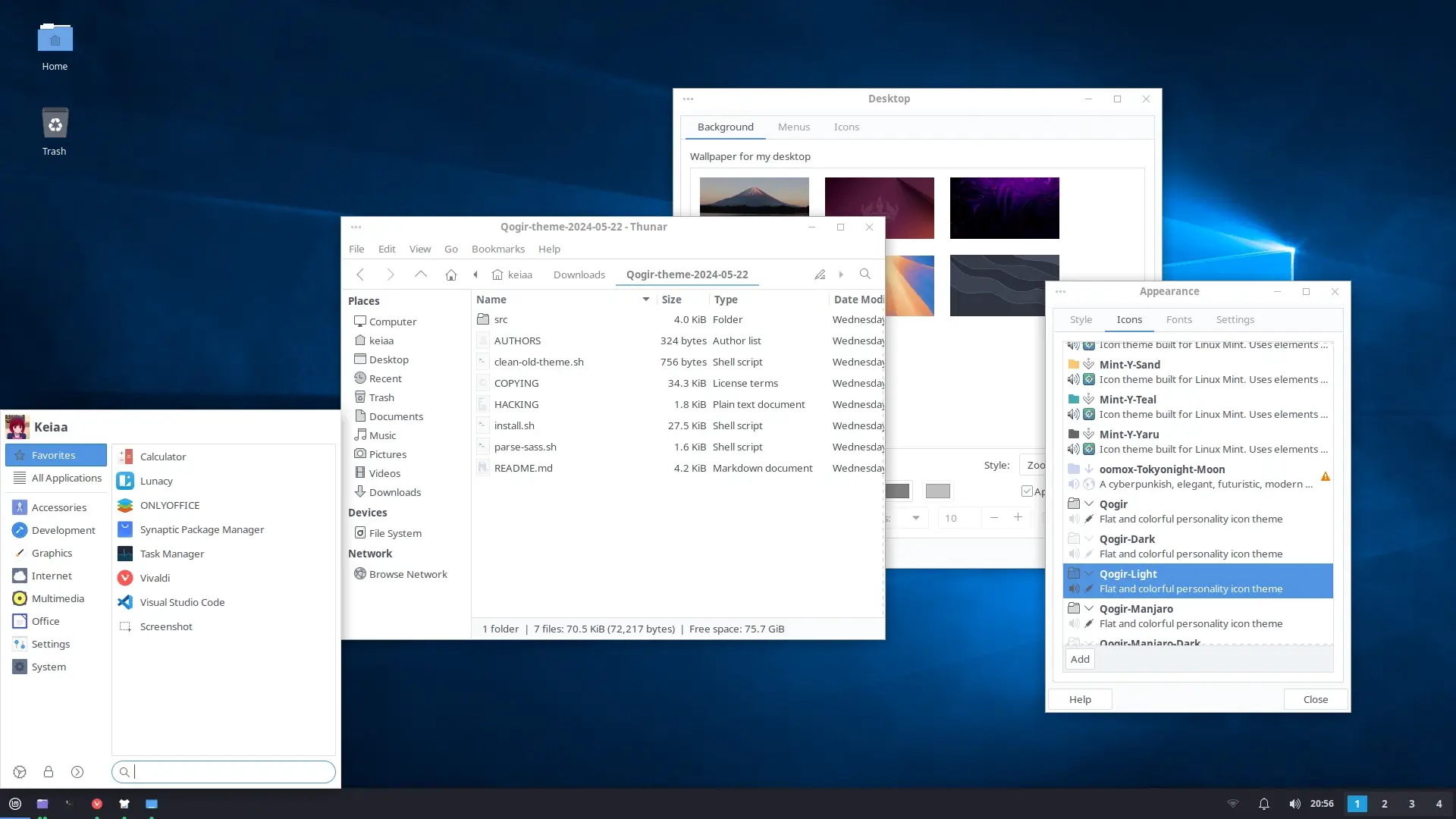1456x819 pixels.
Task: Open the notification bell in panel
Action: coord(1263,804)
